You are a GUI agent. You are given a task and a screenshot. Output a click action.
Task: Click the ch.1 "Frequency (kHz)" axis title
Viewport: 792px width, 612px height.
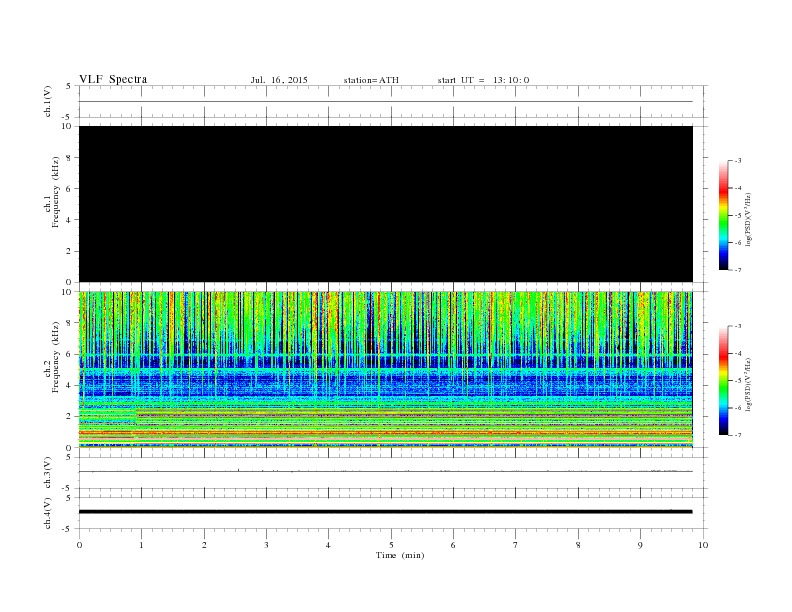(56, 192)
